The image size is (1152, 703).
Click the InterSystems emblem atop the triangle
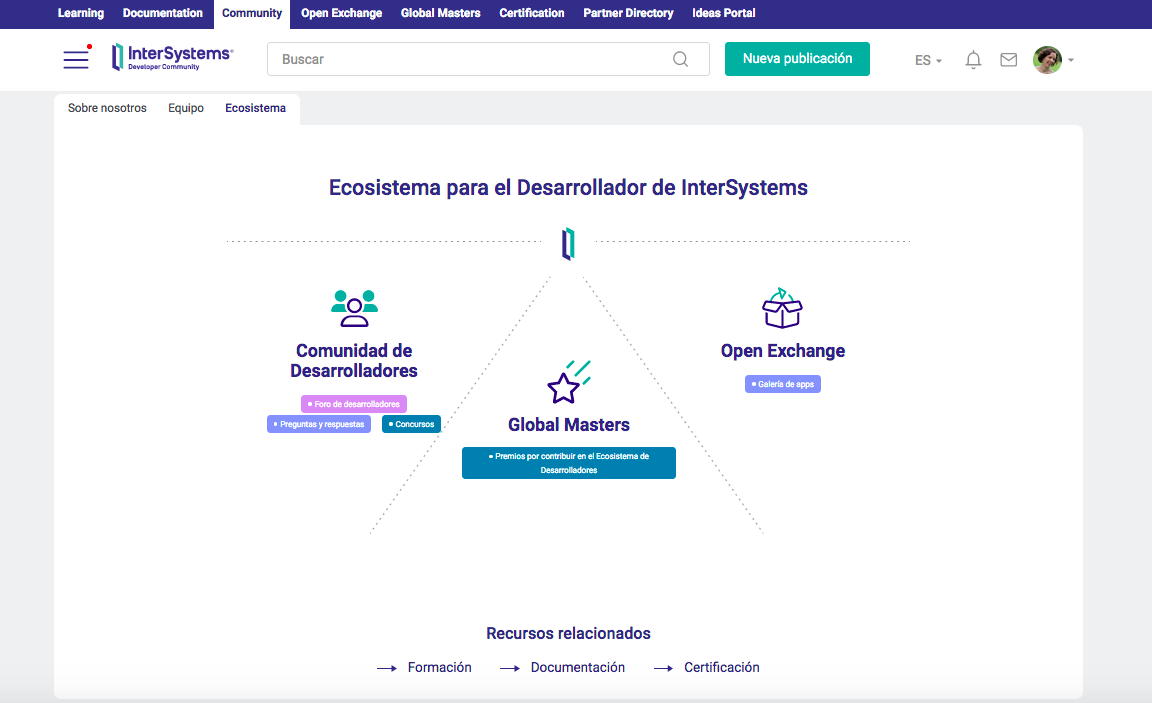[x=568, y=243]
